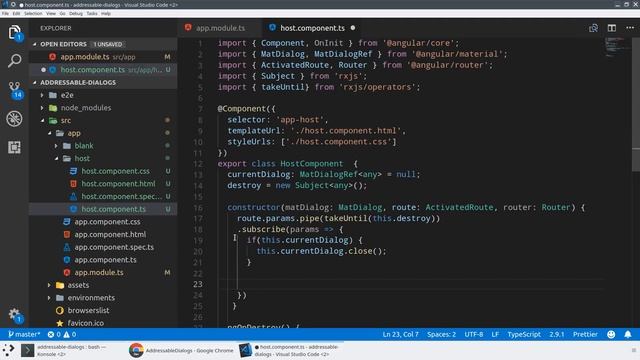This screenshot has height=360, width=640.
Task: Select app.module.ts in Open Editors
Action: click(x=103, y=57)
